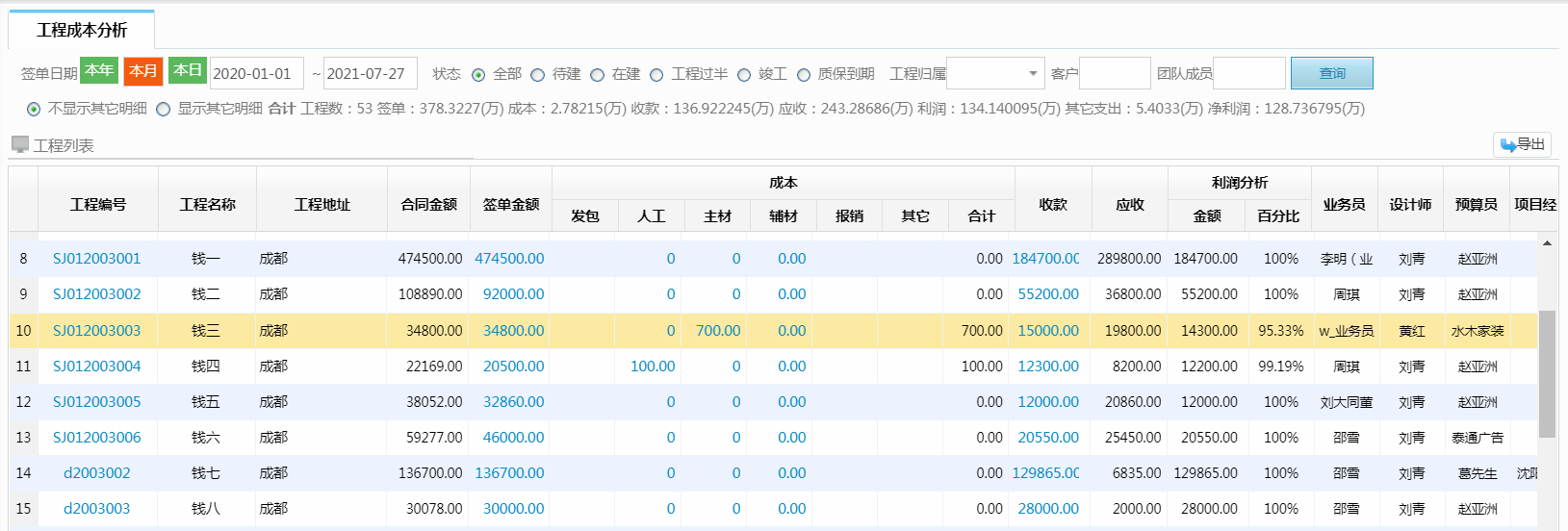Viewport: 1568px width, 531px height.
Task: Filter by 本日 green button
Action: 188,70
